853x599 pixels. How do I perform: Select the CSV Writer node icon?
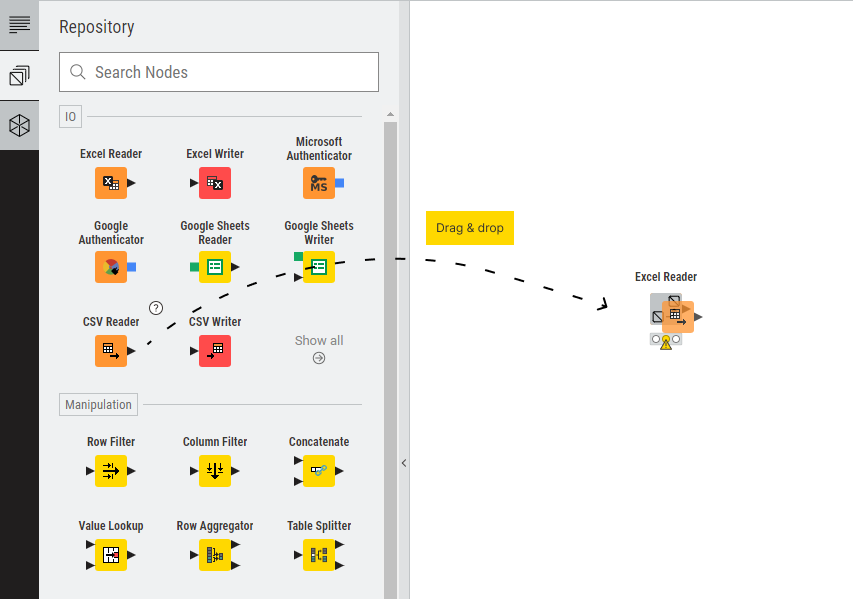click(214, 351)
